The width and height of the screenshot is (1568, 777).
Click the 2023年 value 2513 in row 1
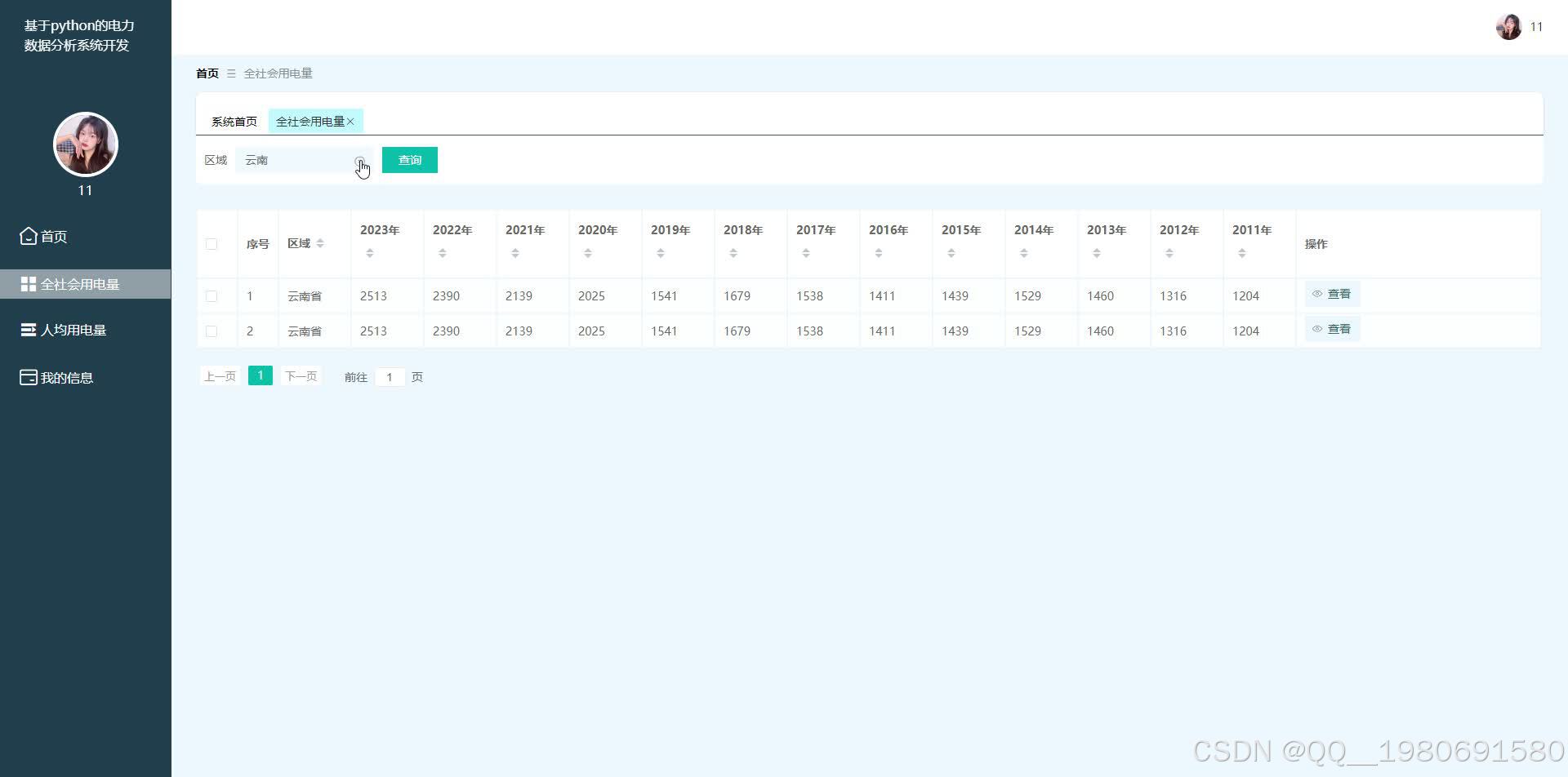click(373, 296)
